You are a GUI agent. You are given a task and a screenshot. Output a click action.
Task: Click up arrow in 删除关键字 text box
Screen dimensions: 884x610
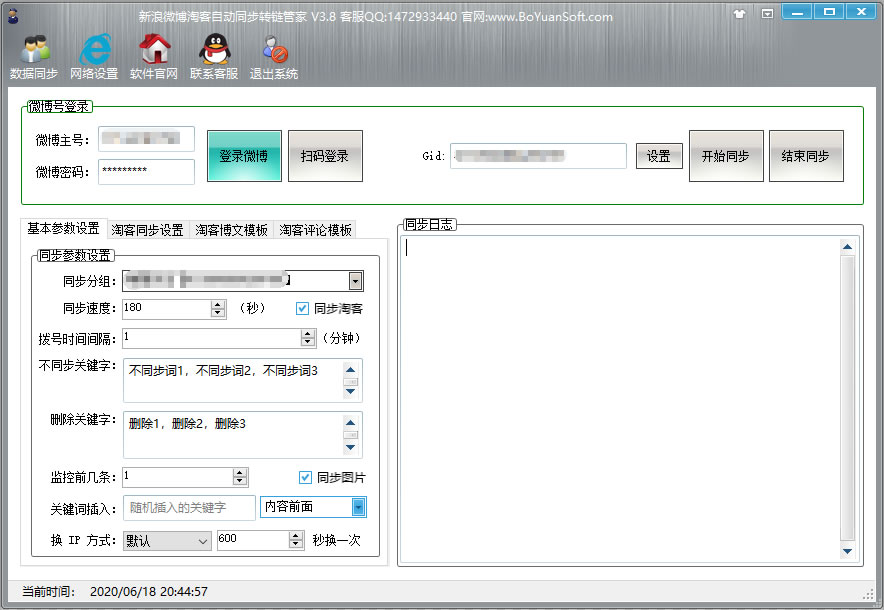(x=350, y=423)
